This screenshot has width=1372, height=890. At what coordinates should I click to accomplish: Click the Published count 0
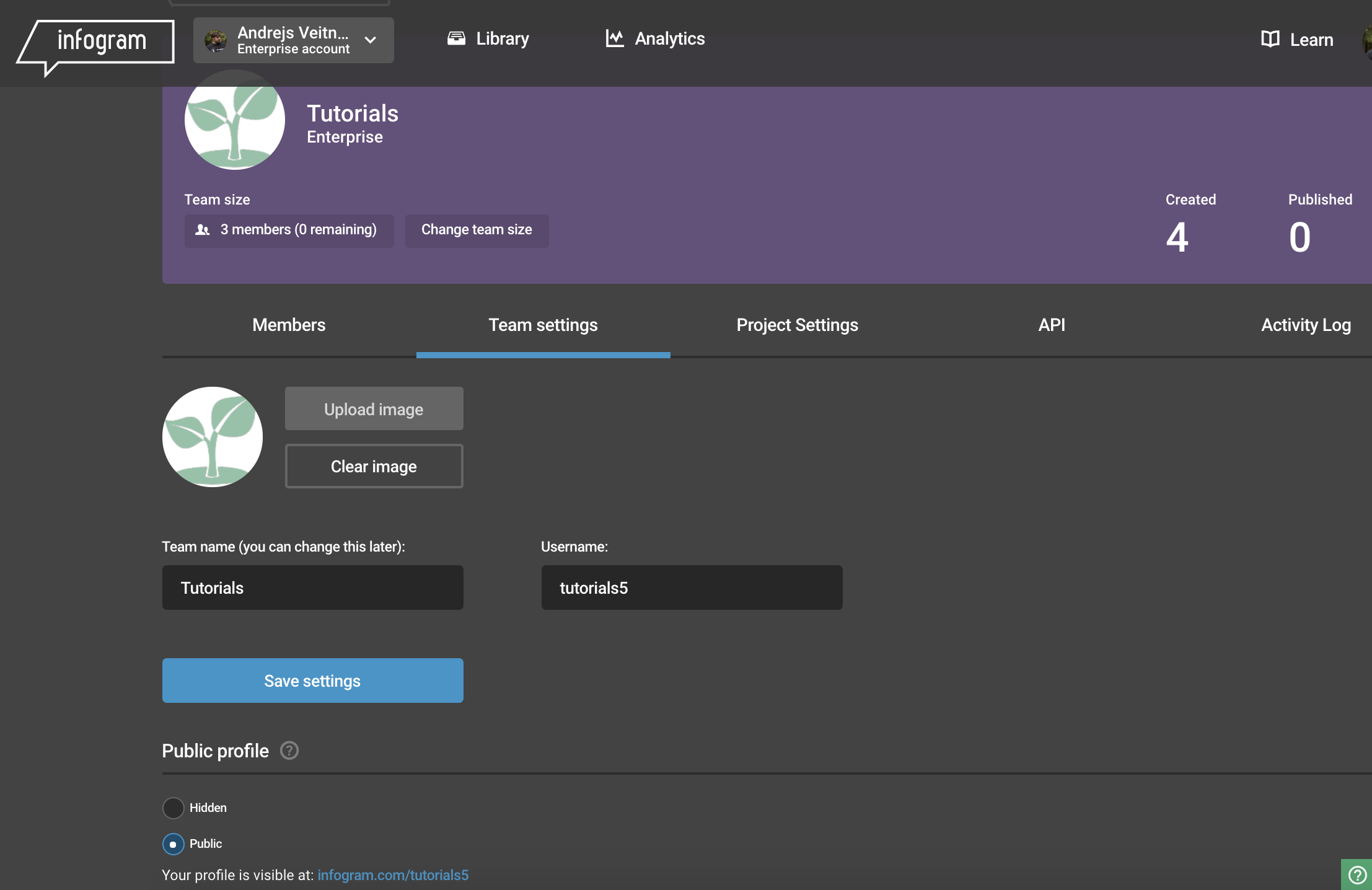(1299, 237)
